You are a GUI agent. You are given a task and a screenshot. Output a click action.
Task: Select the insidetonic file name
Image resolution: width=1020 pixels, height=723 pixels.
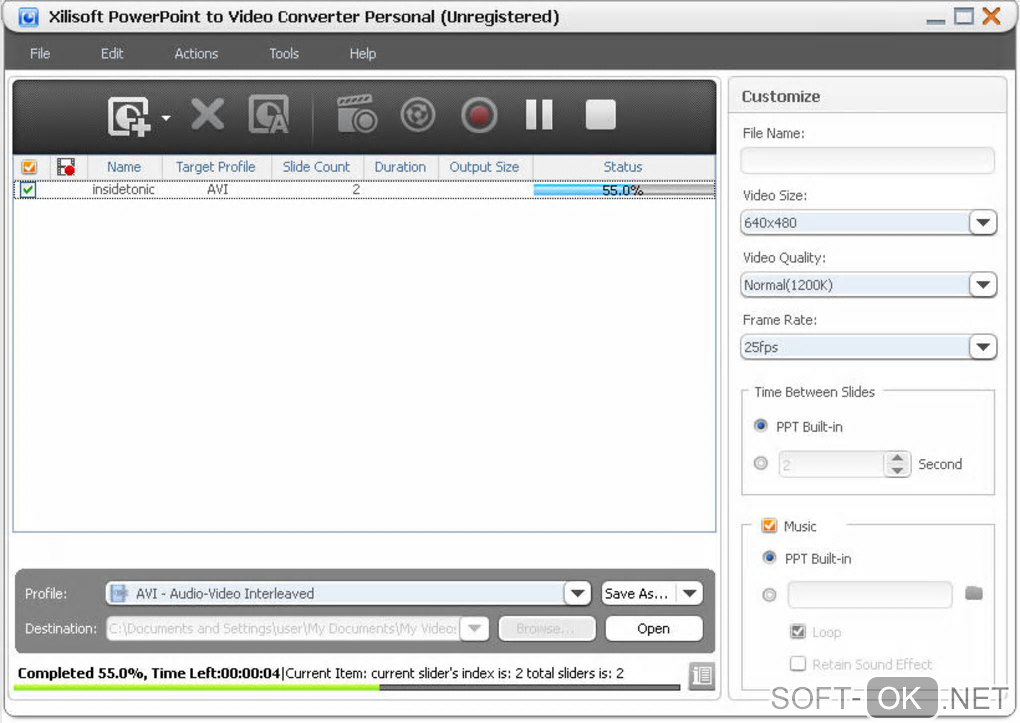[x=124, y=189]
